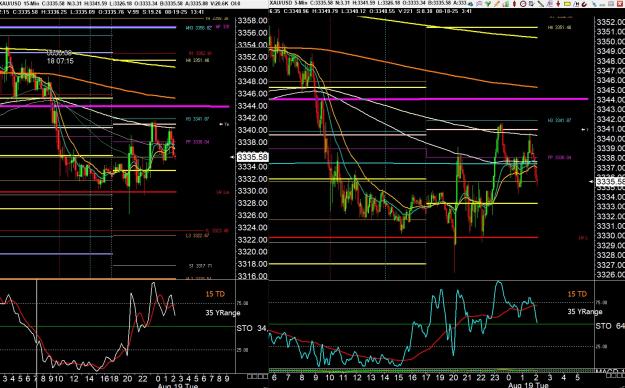625x388 pixels.
Task: Click the red down arrow marker tool
Action: [558, 4]
